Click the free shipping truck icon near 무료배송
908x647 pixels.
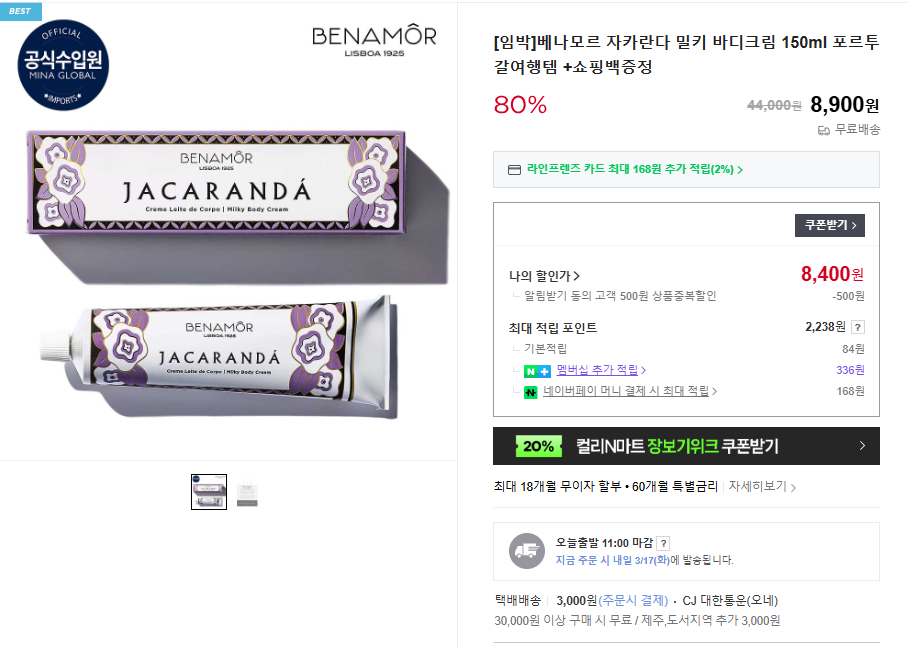[823, 131]
